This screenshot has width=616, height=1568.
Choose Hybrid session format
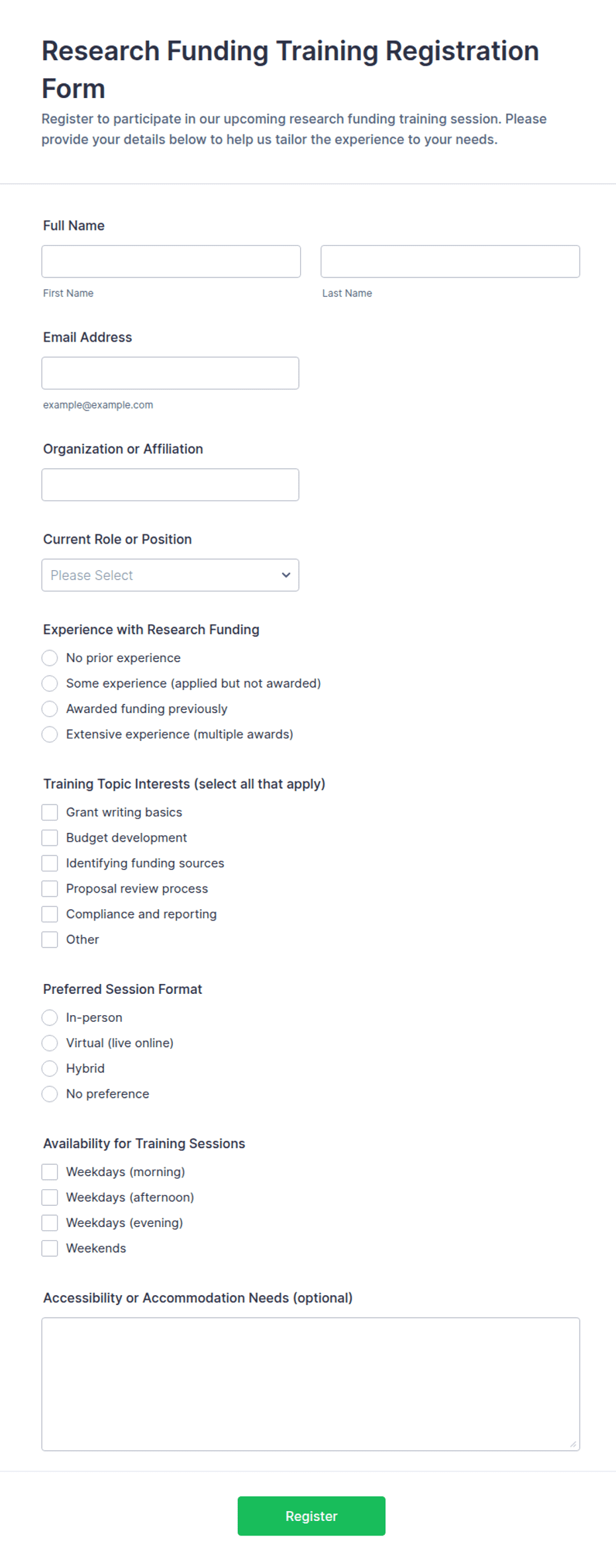pyautogui.click(x=50, y=1068)
